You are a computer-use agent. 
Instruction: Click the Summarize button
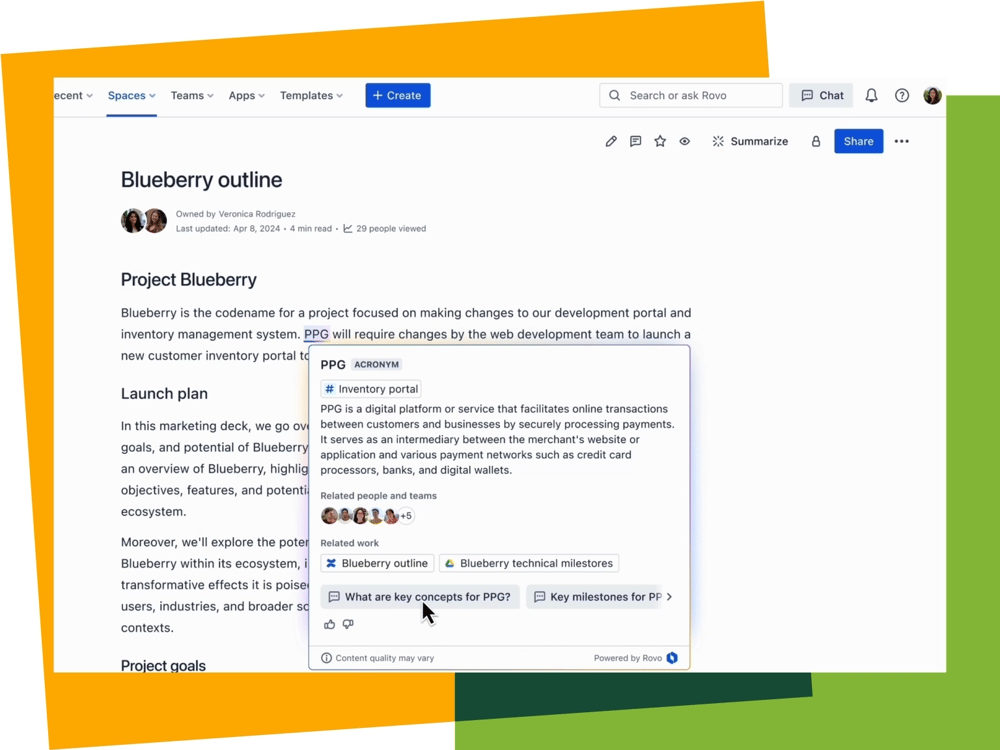[x=750, y=142]
